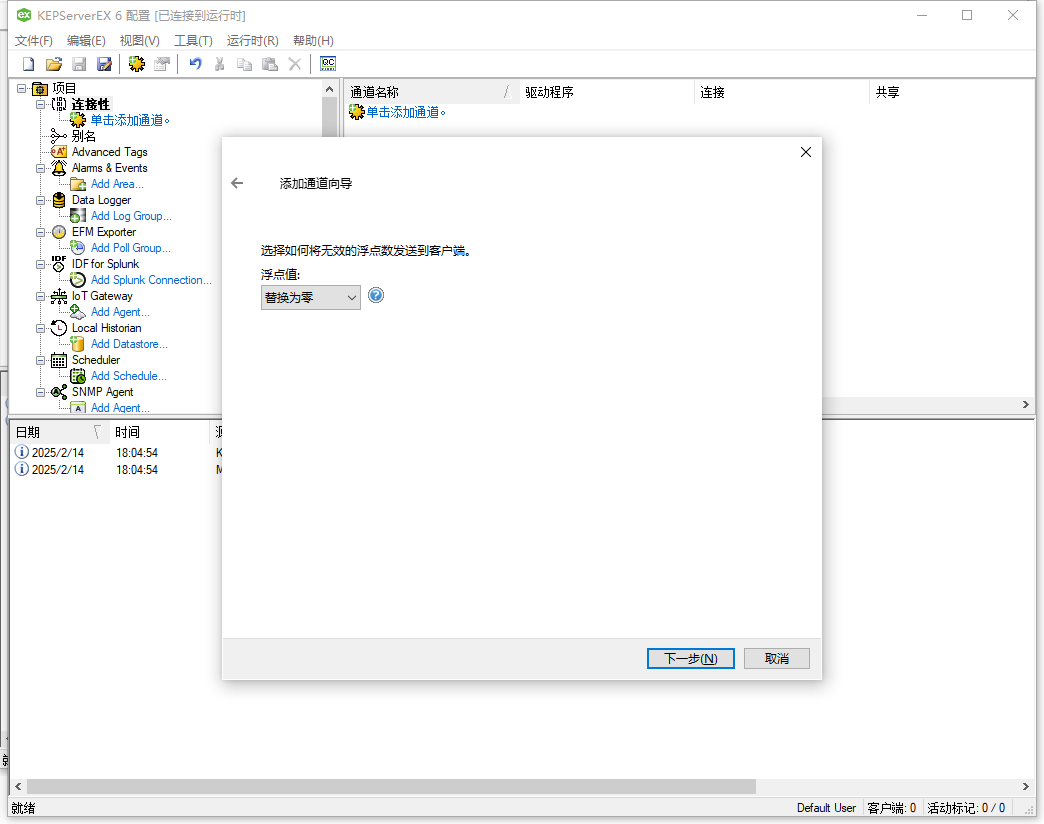This screenshot has width=1044, height=824.
Task: Click the Save As toolbar icon
Action: point(105,64)
